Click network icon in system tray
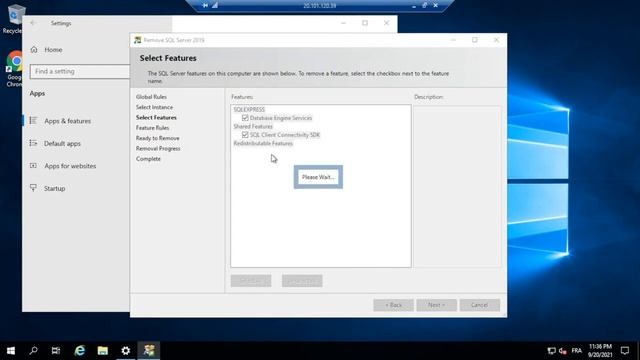Image resolution: width=640 pixels, height=360 pixels. (x=551, y=351)
